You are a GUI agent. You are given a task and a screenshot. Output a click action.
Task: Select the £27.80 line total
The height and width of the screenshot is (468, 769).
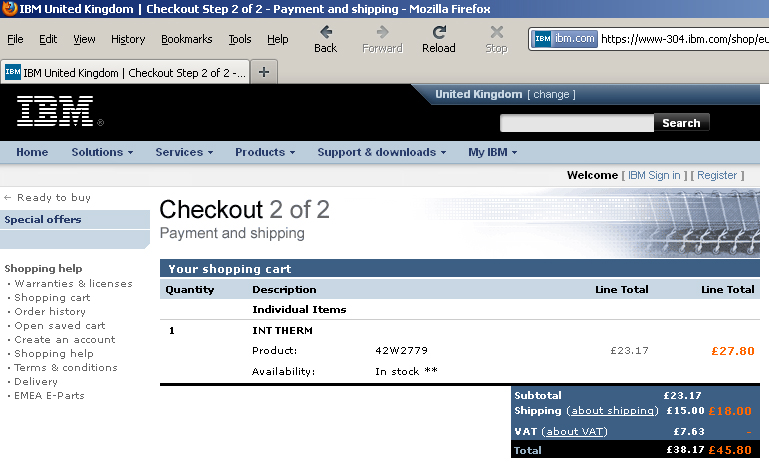[x=733, y=351]
